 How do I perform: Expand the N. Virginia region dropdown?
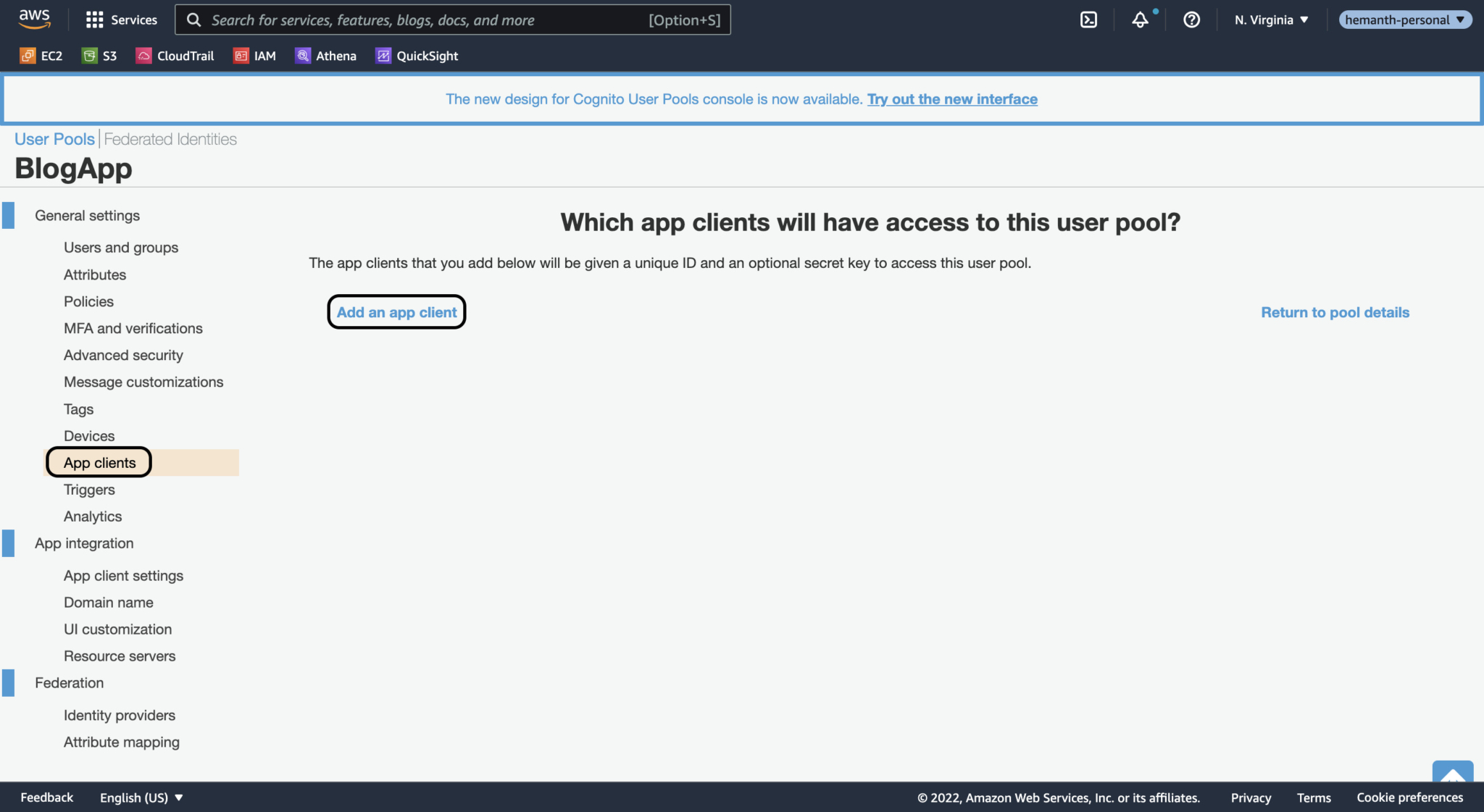click(1271, 20)
